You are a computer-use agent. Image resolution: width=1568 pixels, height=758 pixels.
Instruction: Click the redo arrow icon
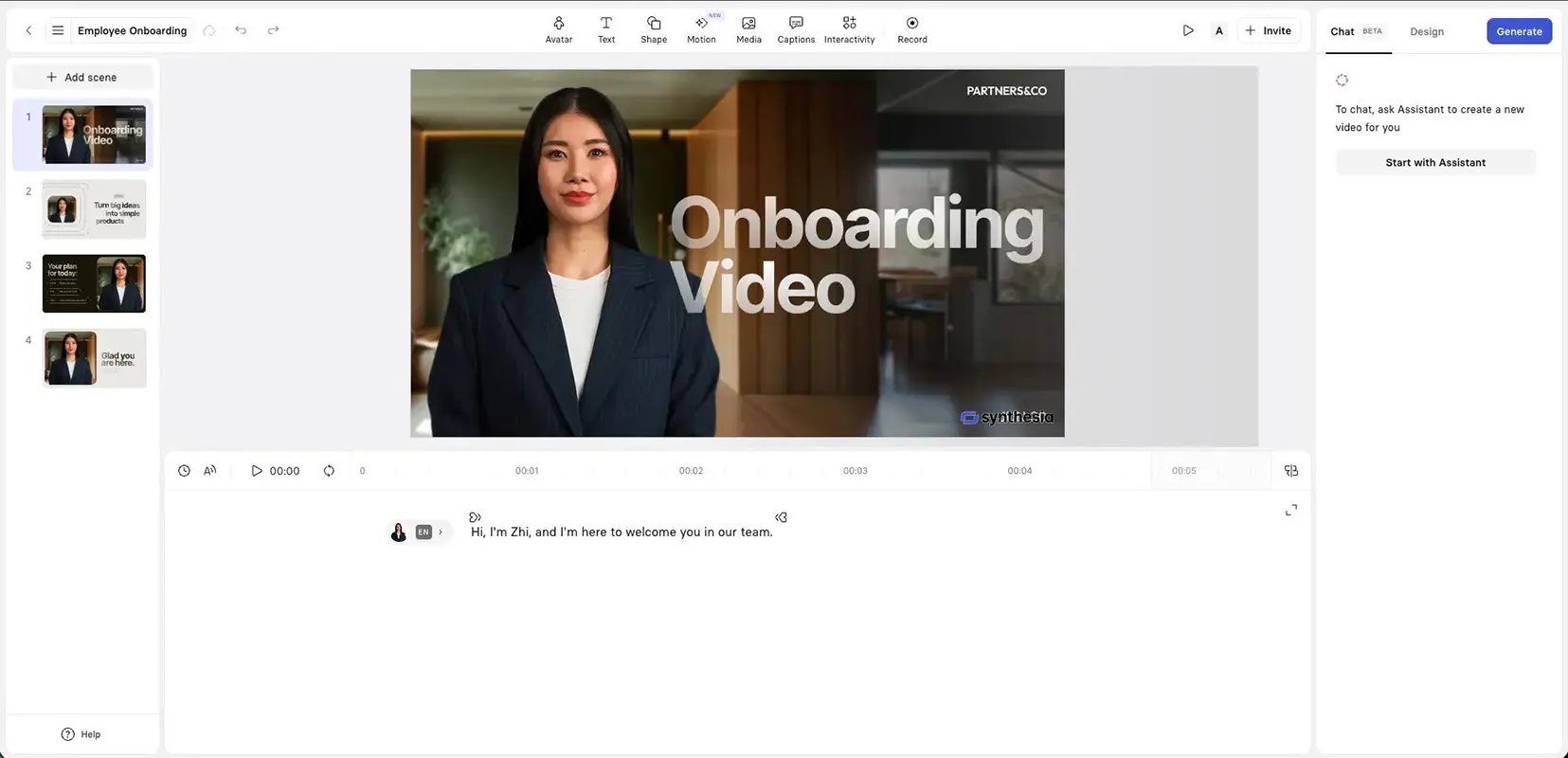273,30
